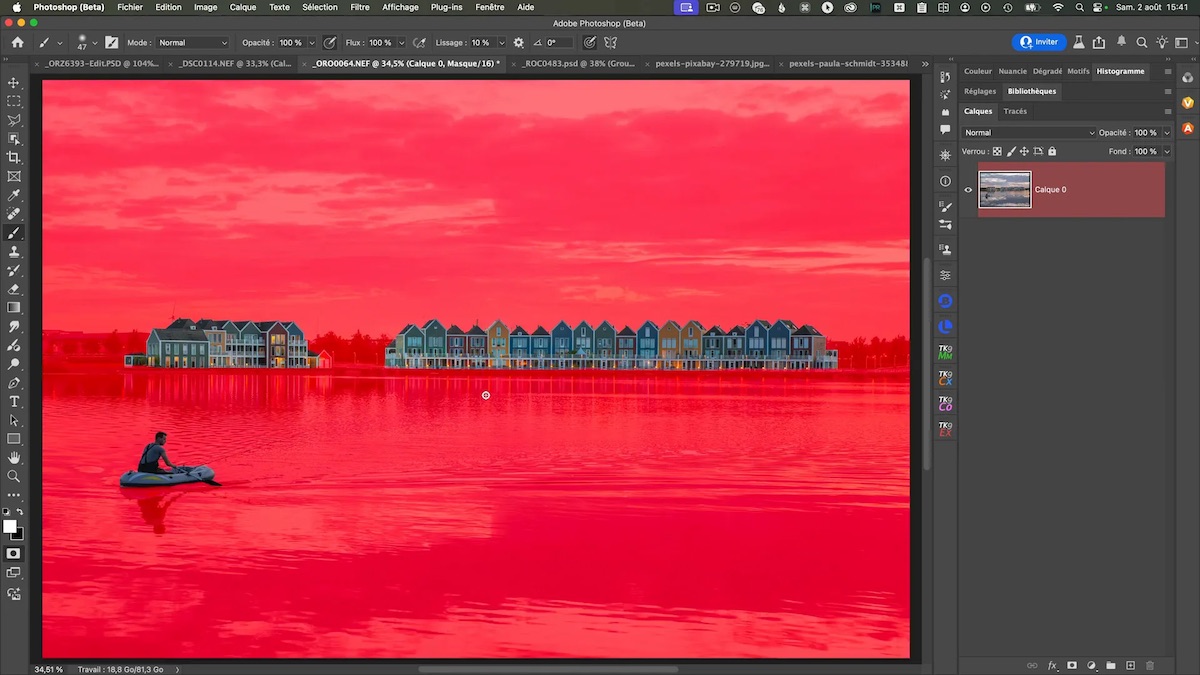The height and width of the screenshot is (675, 1200).
Task: Toggle lock all padlock
Action: (x=1051, y=152)
